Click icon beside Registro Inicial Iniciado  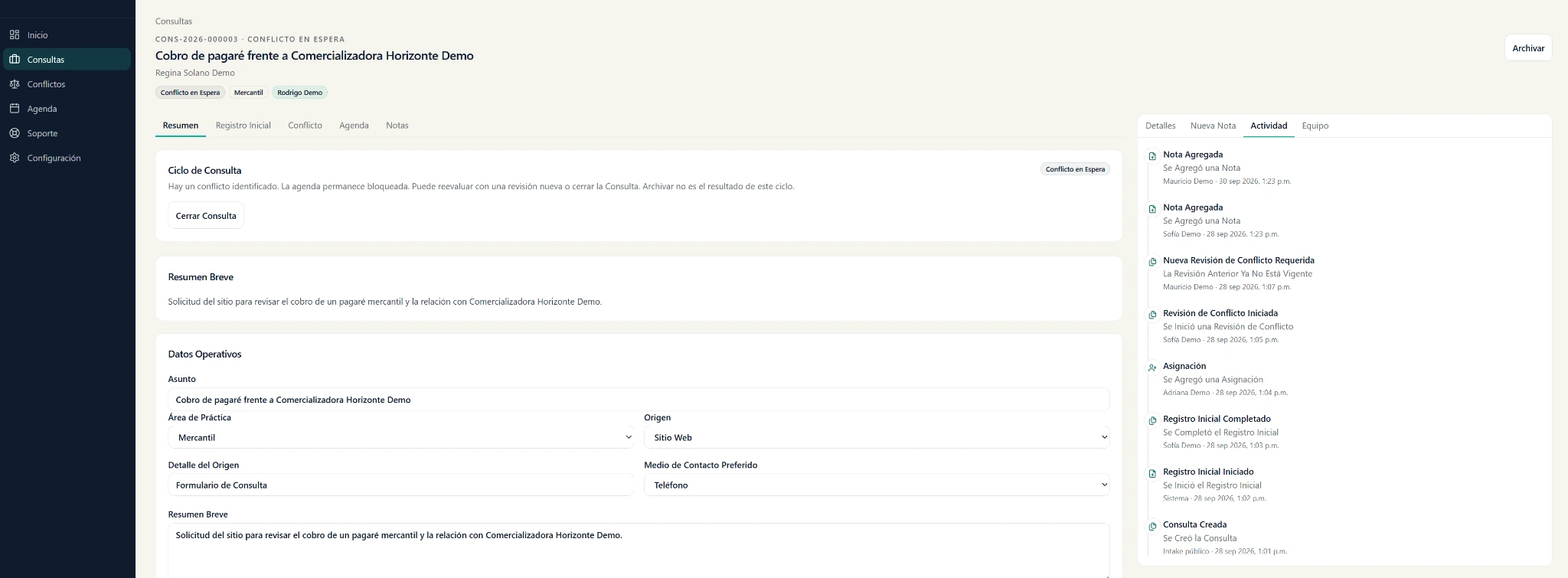coord(1152,473)
